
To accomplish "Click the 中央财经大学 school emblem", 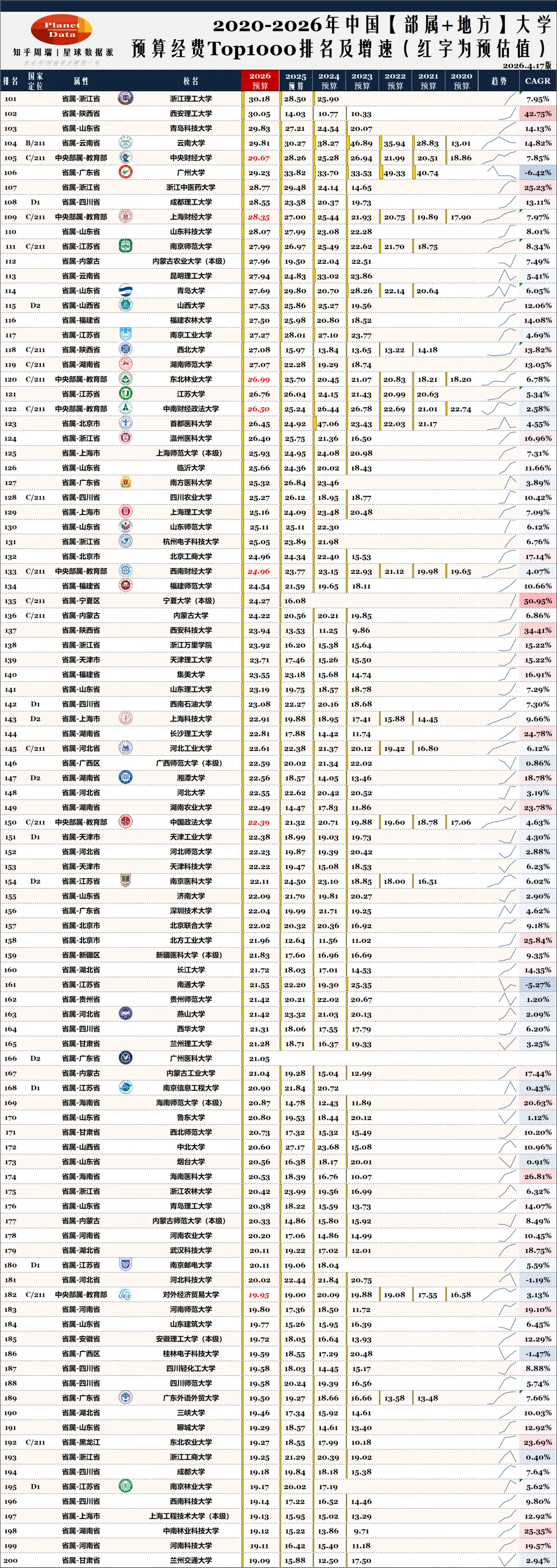I will pos(125,158).
